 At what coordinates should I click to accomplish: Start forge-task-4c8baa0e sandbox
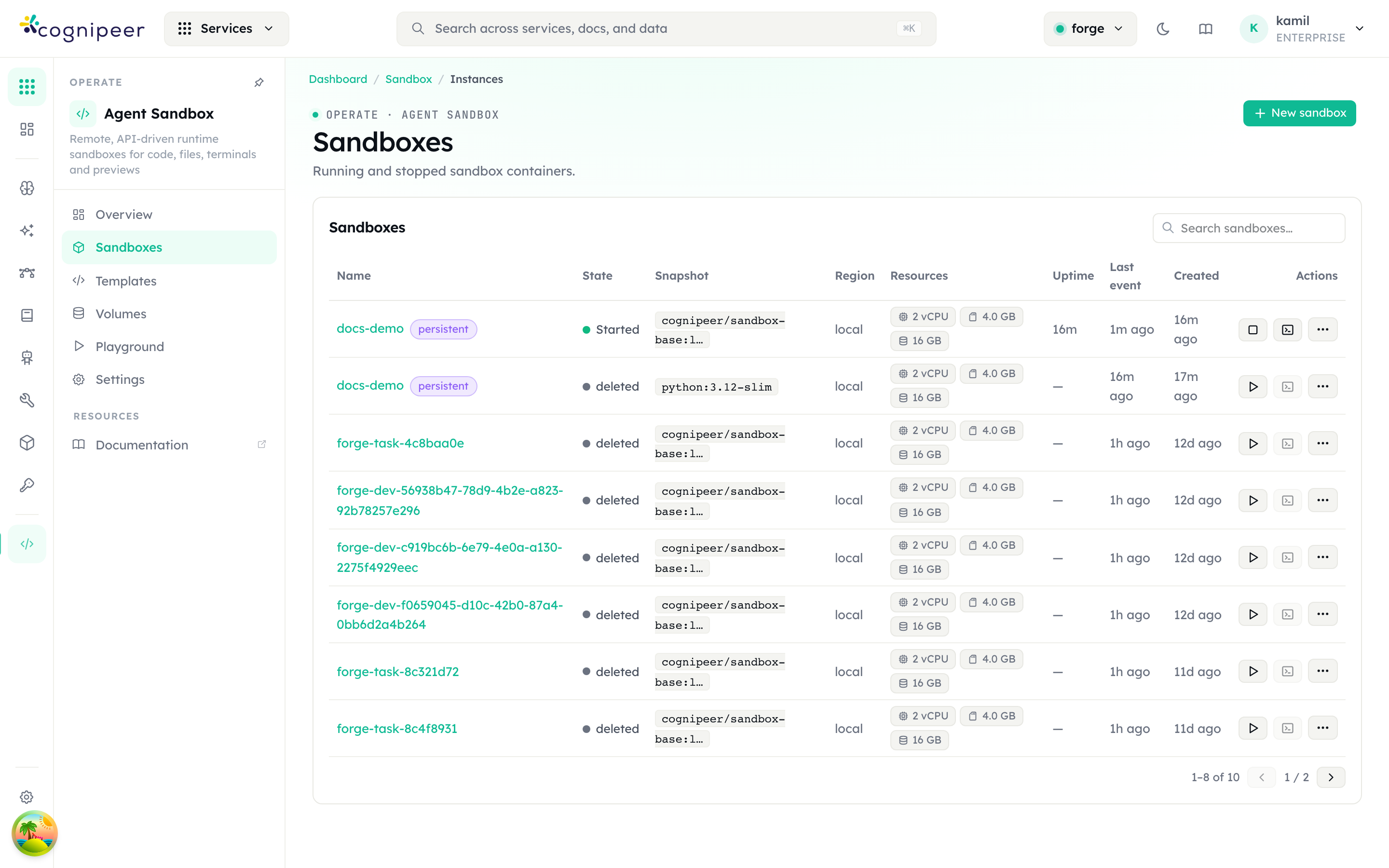(x=1253, y=443)
